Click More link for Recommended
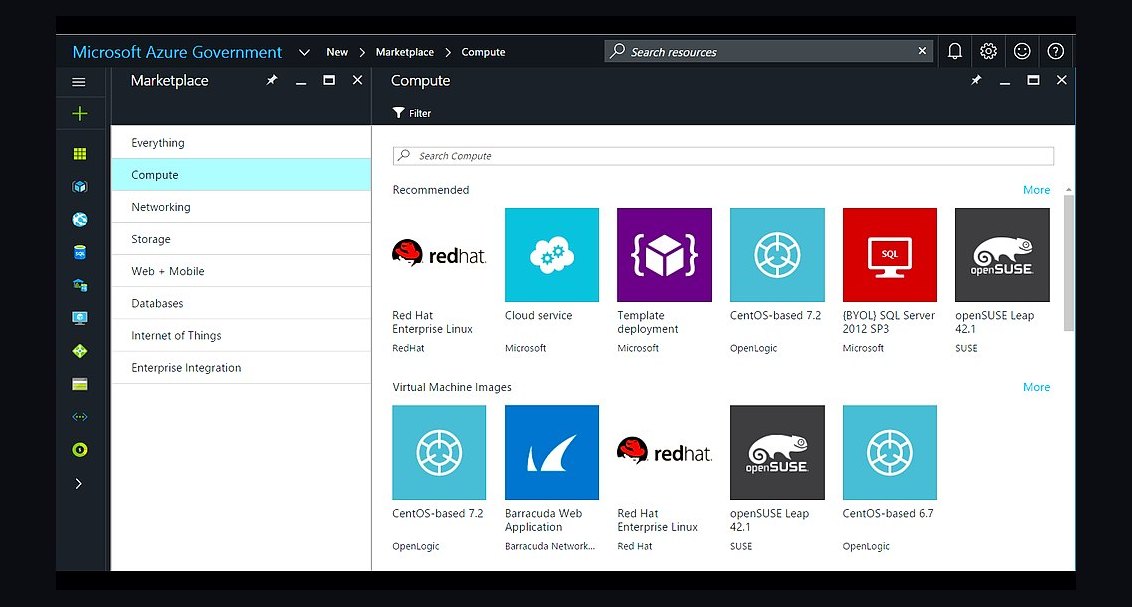The image size is (1132, 607). coord(1036,190)
